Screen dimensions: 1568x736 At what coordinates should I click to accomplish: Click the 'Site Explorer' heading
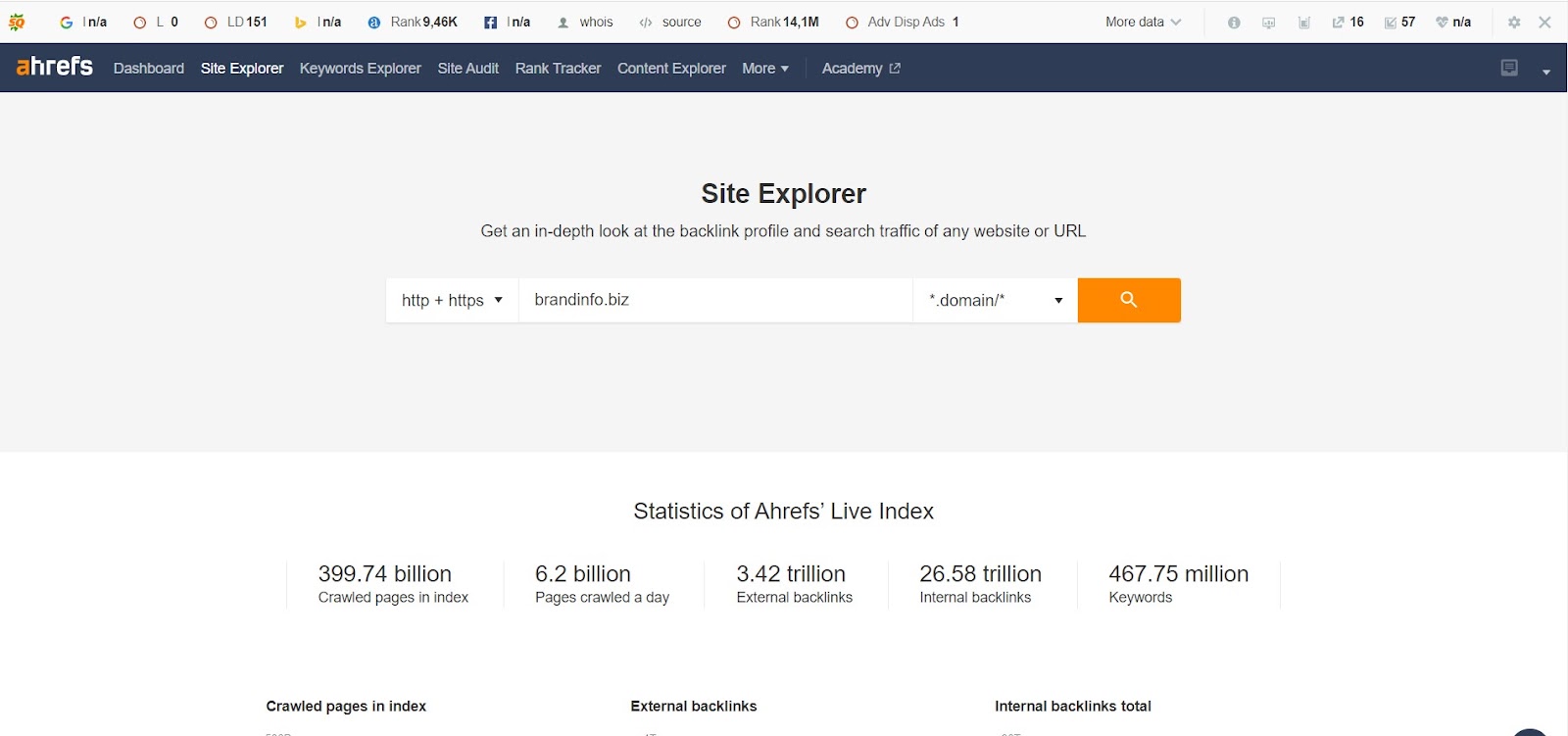(x=784, y=194)
